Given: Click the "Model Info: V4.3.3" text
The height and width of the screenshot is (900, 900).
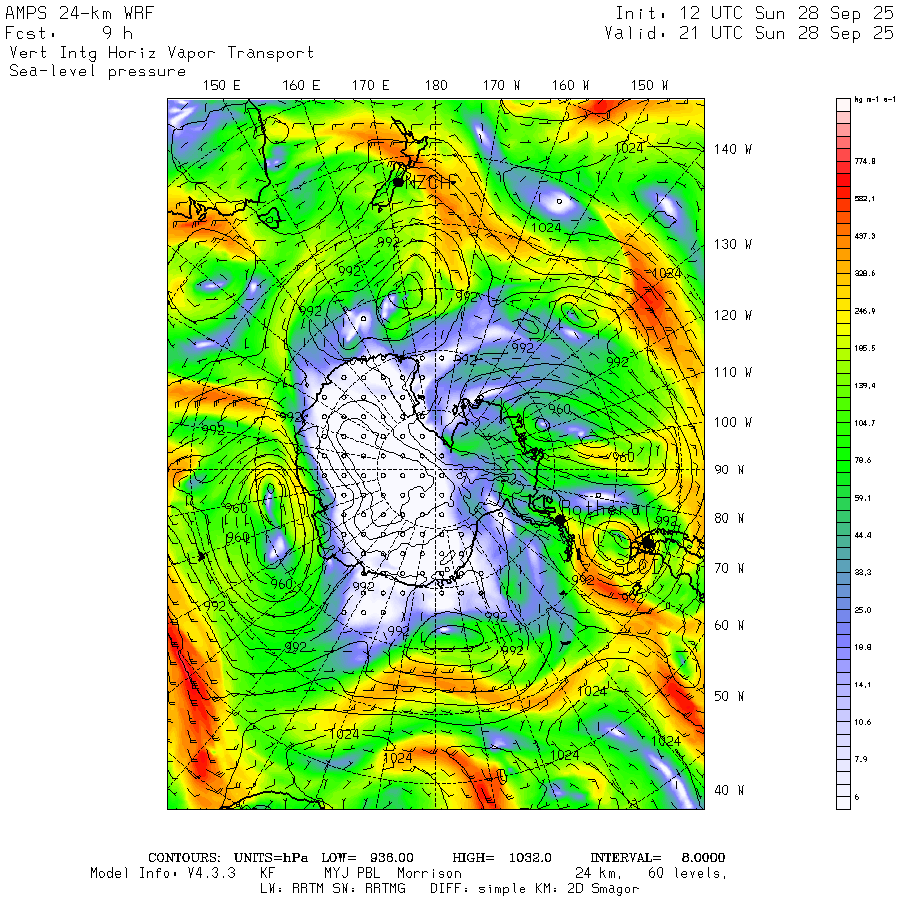Looking at the screenshot, I should pyautogui.click(x=163, y=873).
